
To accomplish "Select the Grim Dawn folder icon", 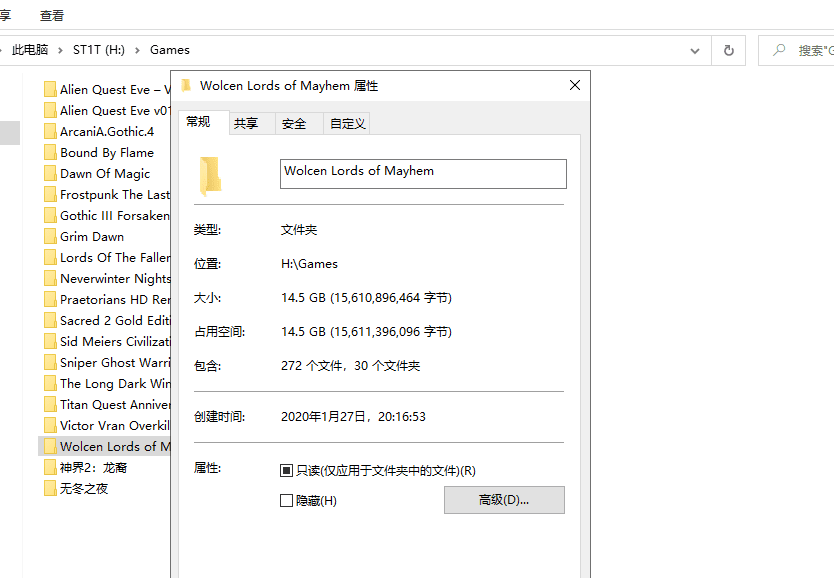I will pyautogui.click(x=51, y=237).
